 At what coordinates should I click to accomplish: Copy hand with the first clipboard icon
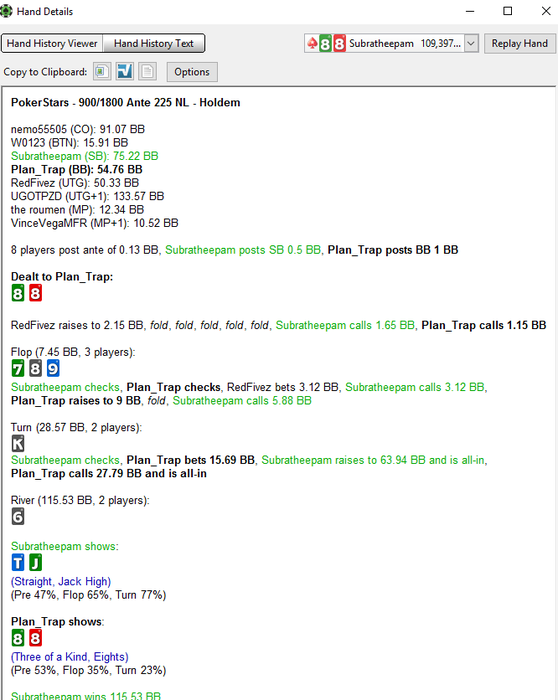coord(102,71)
